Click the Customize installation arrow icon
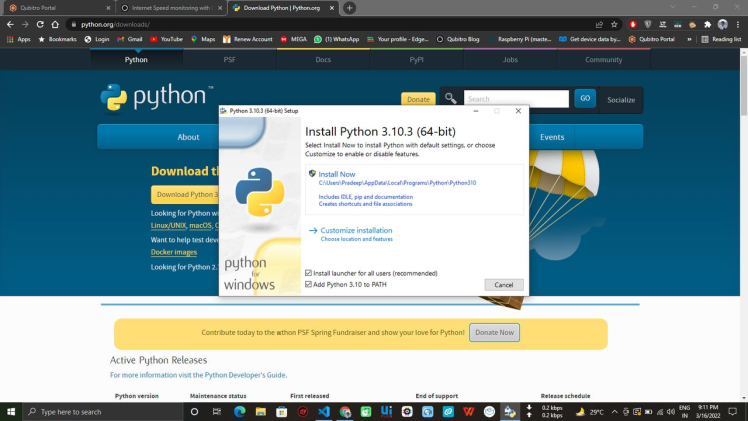 point(313,230)
